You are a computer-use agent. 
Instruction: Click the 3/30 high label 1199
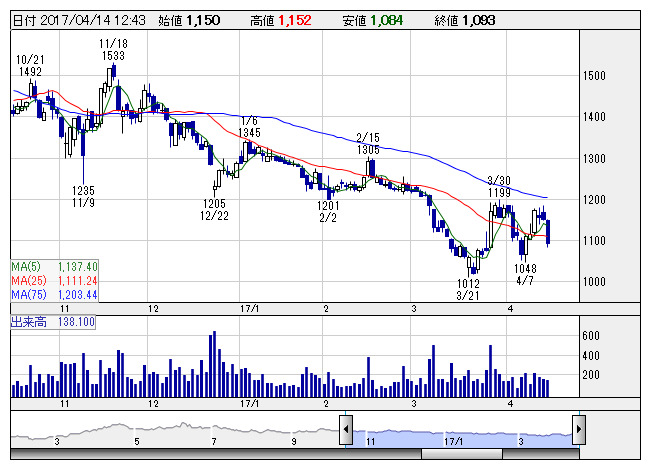[x=500, y=191]
